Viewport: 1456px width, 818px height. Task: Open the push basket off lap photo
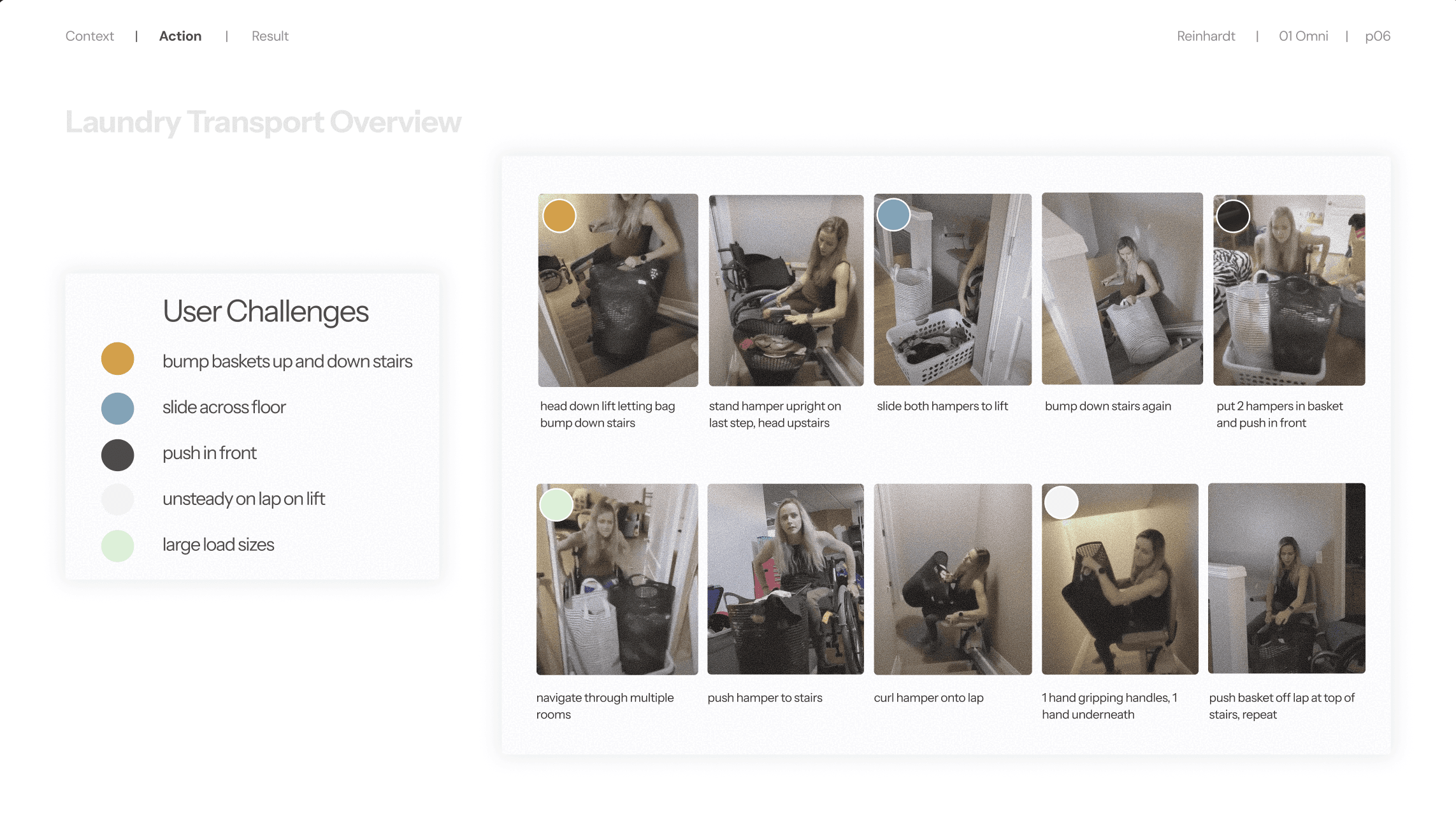point(1287,578)
